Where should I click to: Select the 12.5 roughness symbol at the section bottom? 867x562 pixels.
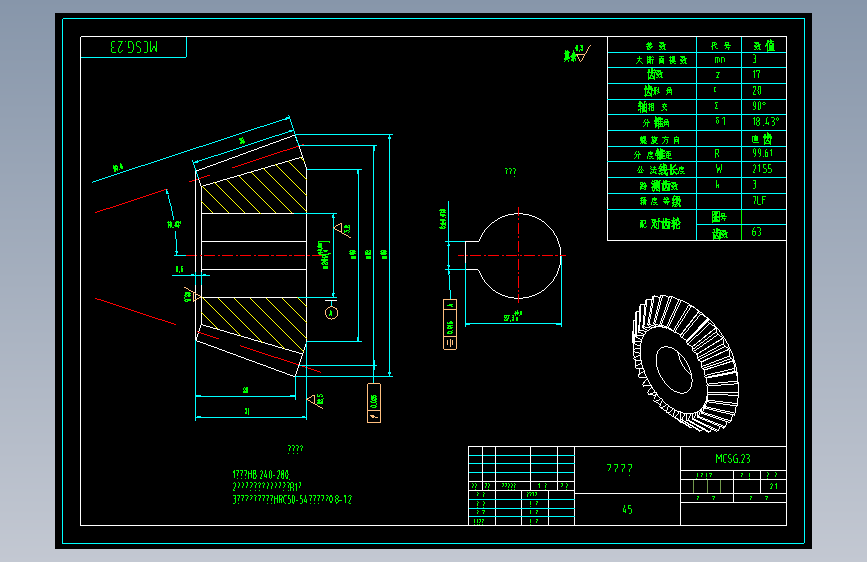coord(316,400)
